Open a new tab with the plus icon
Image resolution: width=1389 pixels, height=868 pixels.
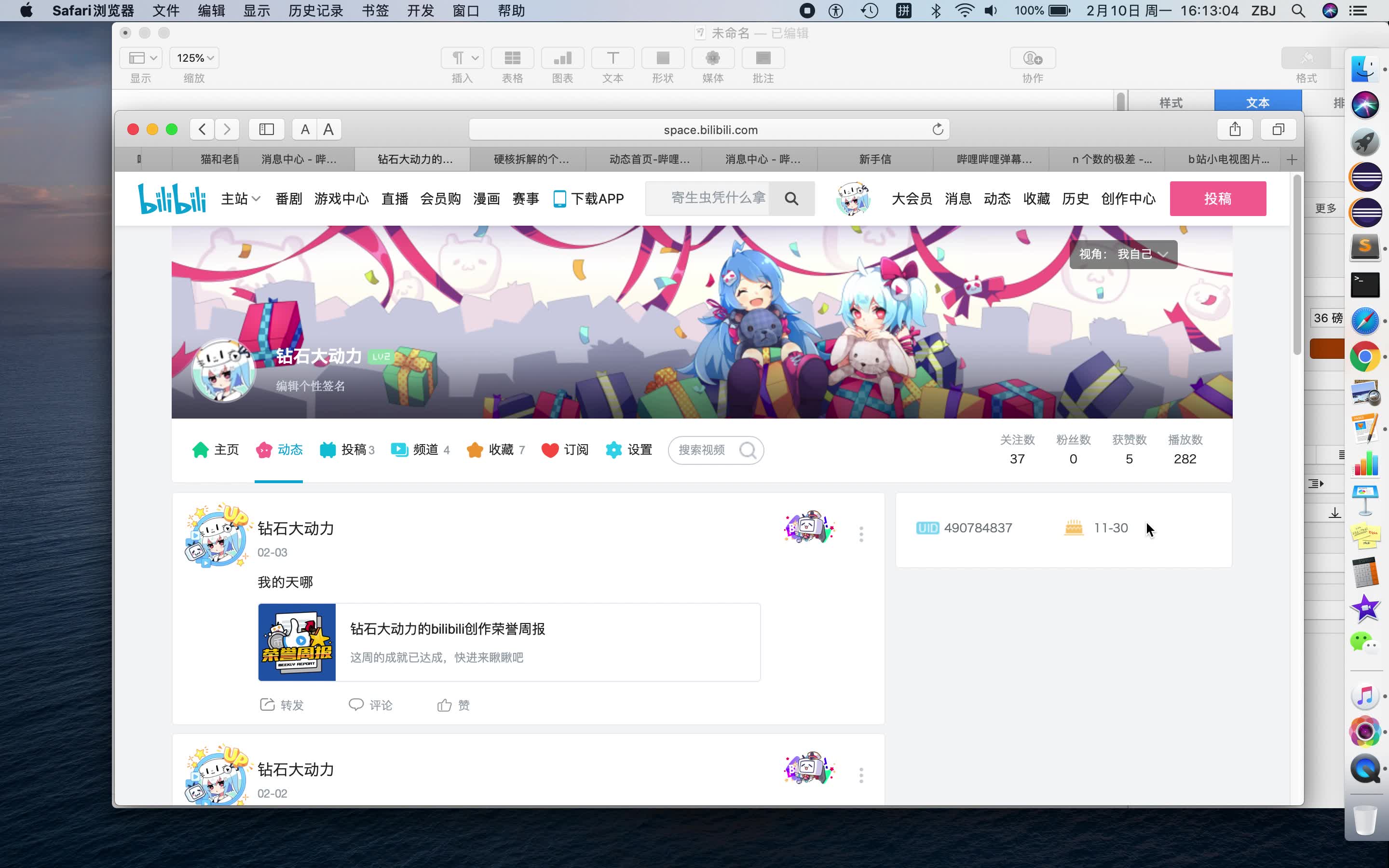tap(1292, 159)
